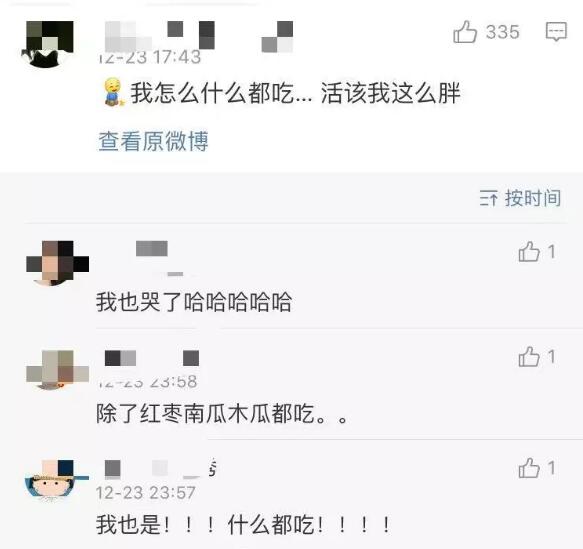
Task: Open the cartoon hat avatar of last commenter
Action: (x=56, y=480)
